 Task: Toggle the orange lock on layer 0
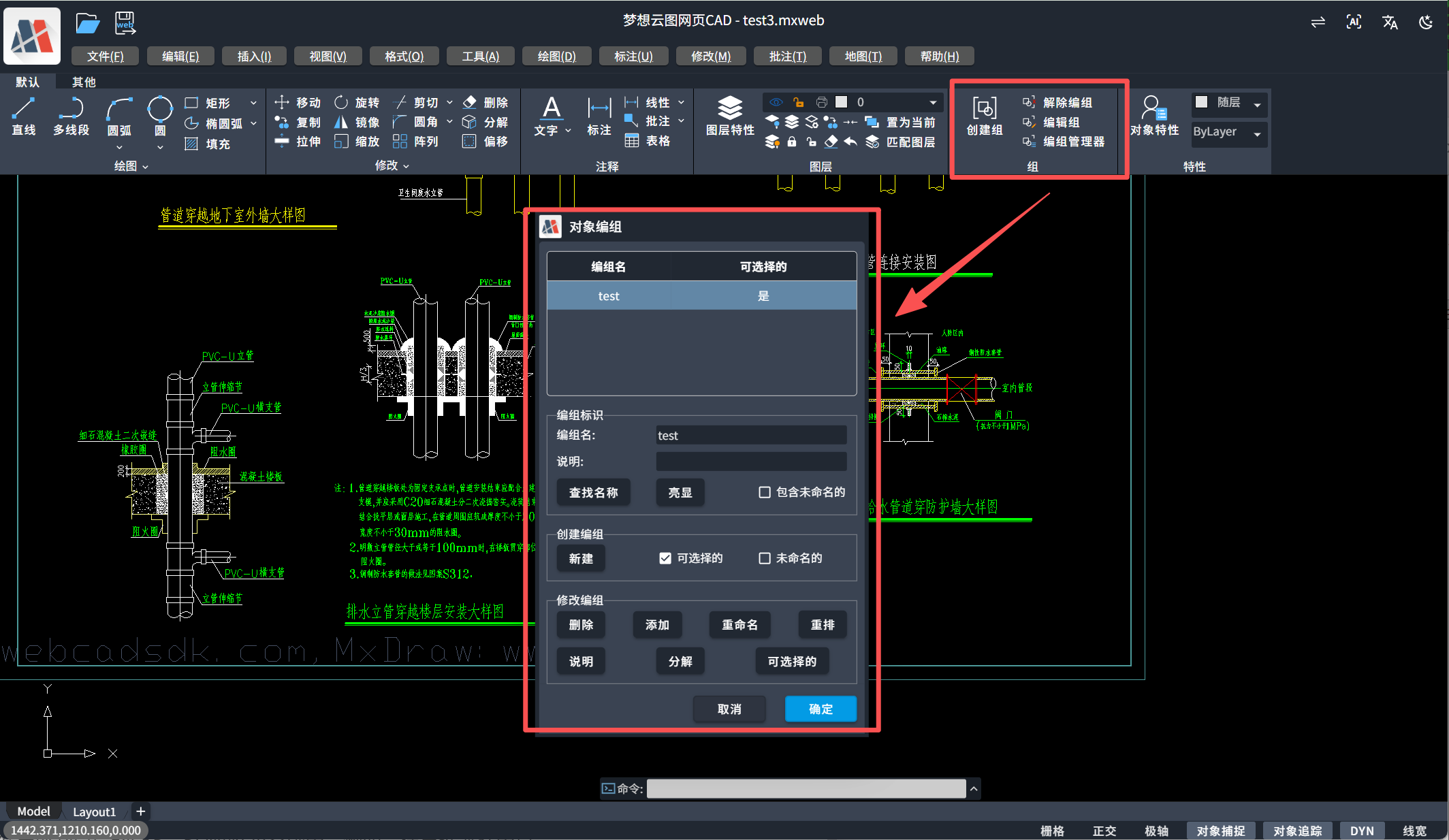pyautogui.click(x=798, y=102)
